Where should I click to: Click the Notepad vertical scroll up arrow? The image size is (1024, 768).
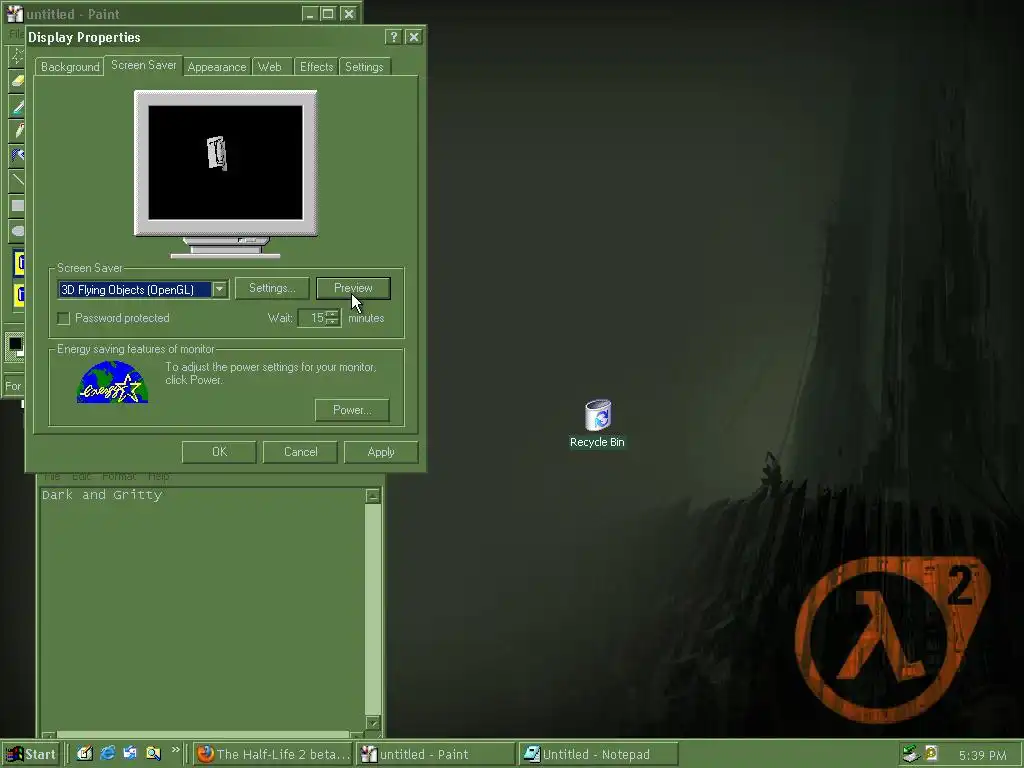(x=373, y=496)
